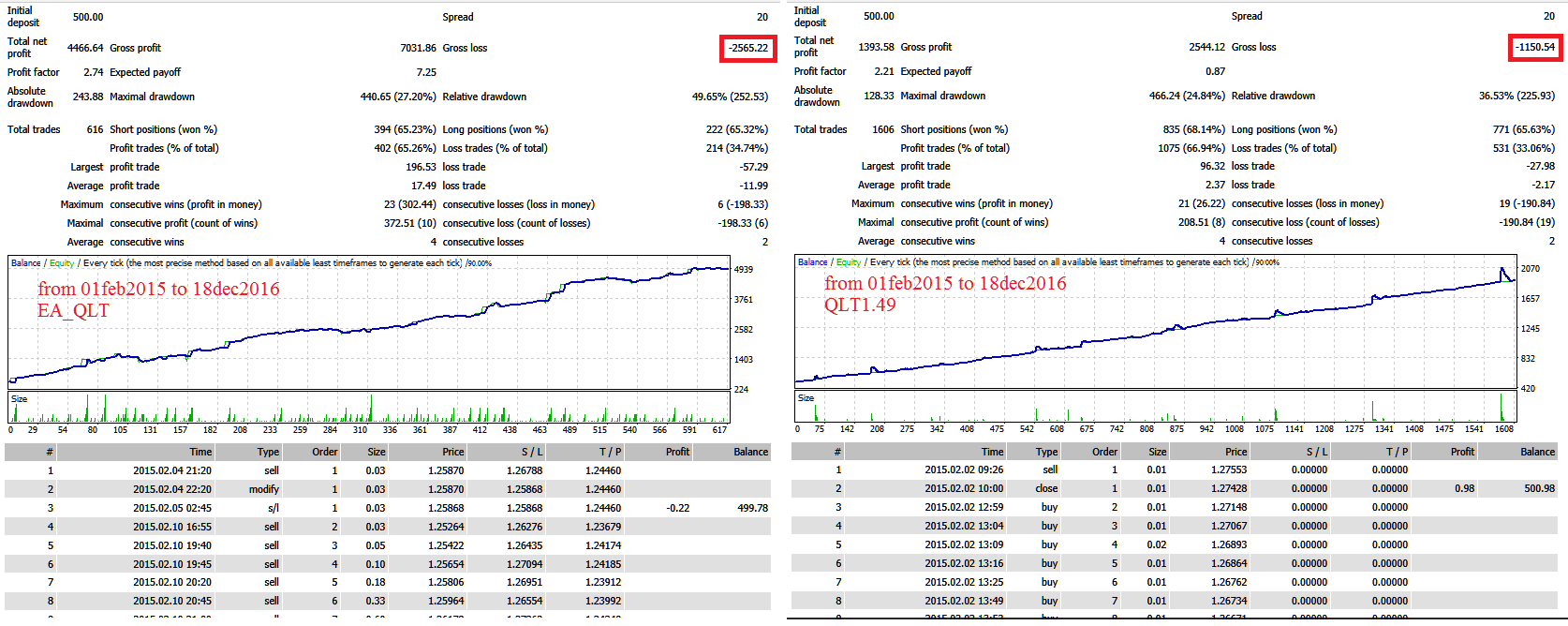The width and height of the screenshot is (1568, 626).
Task: Click relative drawdown 49.65% (252.53)
Action: pyautogui.click(x=730, y=97)
